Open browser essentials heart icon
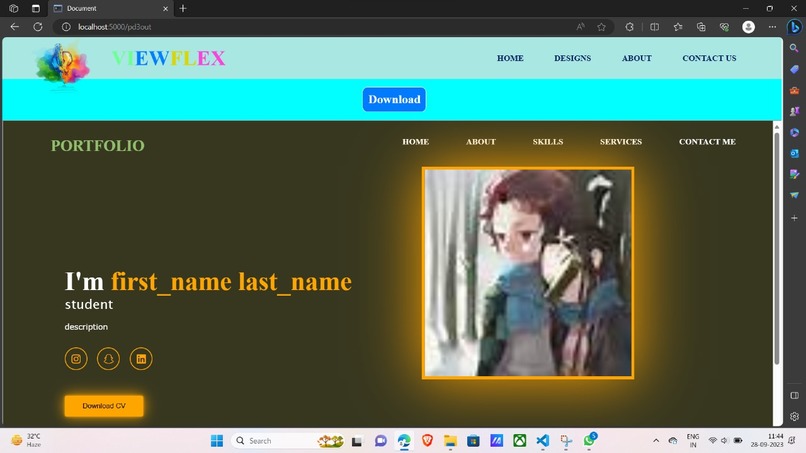The height and width of the screenshot is (453, 806). (x=724, y=27)
